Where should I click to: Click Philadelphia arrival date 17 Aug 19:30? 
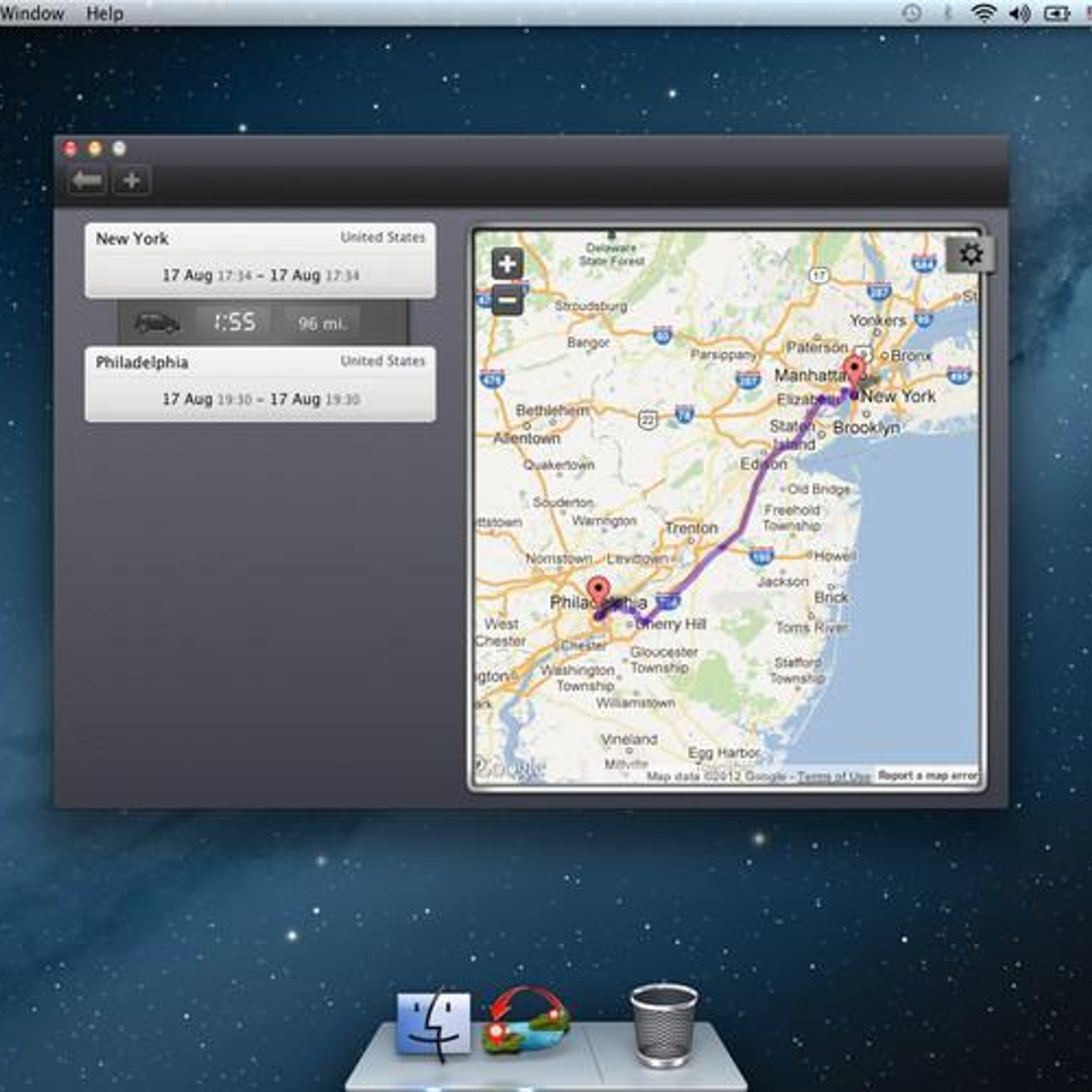[x=207, y=399]
